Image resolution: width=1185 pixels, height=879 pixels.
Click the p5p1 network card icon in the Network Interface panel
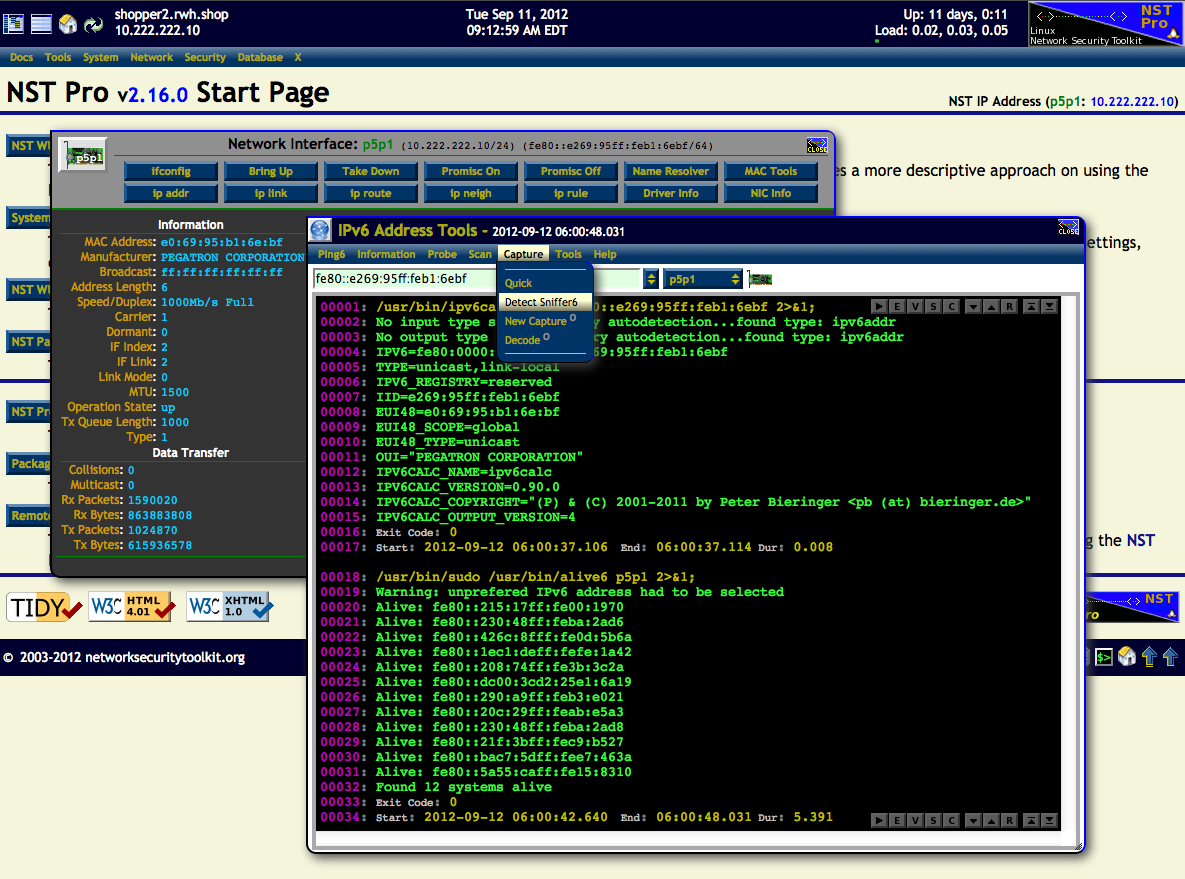click(x=84, y=155)
